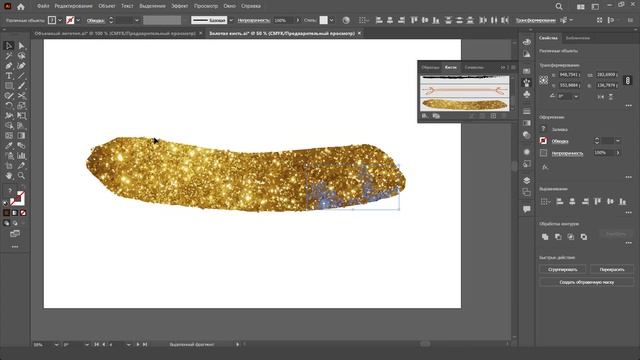Viewport: 640px width, 360px height.
Task: Switch to the Библиотеки tab
Action: [578, 38]
